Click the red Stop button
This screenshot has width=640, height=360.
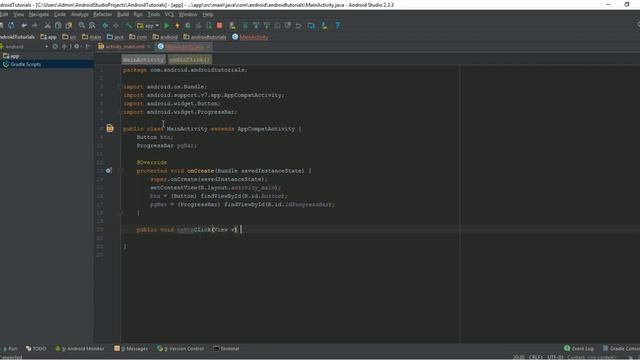220,25
